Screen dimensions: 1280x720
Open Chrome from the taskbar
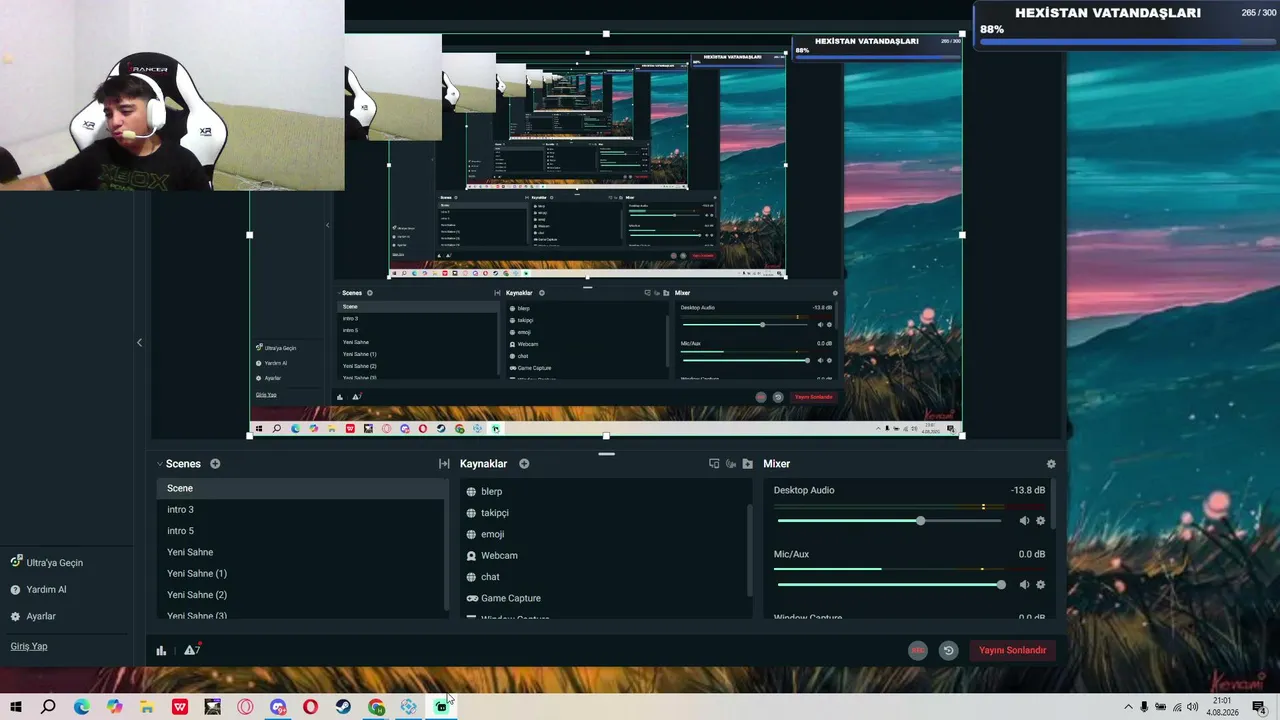click(376, 707)
